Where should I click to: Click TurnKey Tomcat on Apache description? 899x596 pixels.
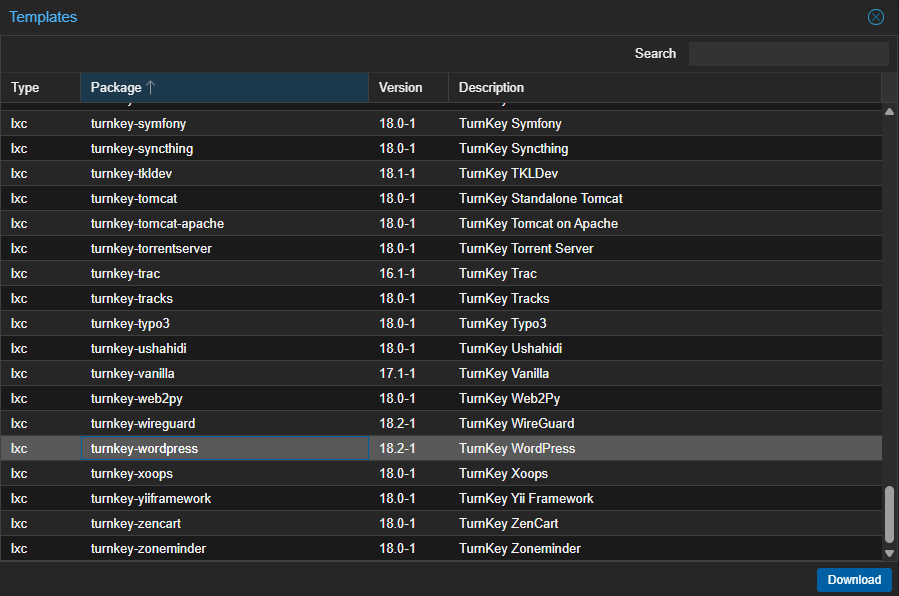[538, 224]
